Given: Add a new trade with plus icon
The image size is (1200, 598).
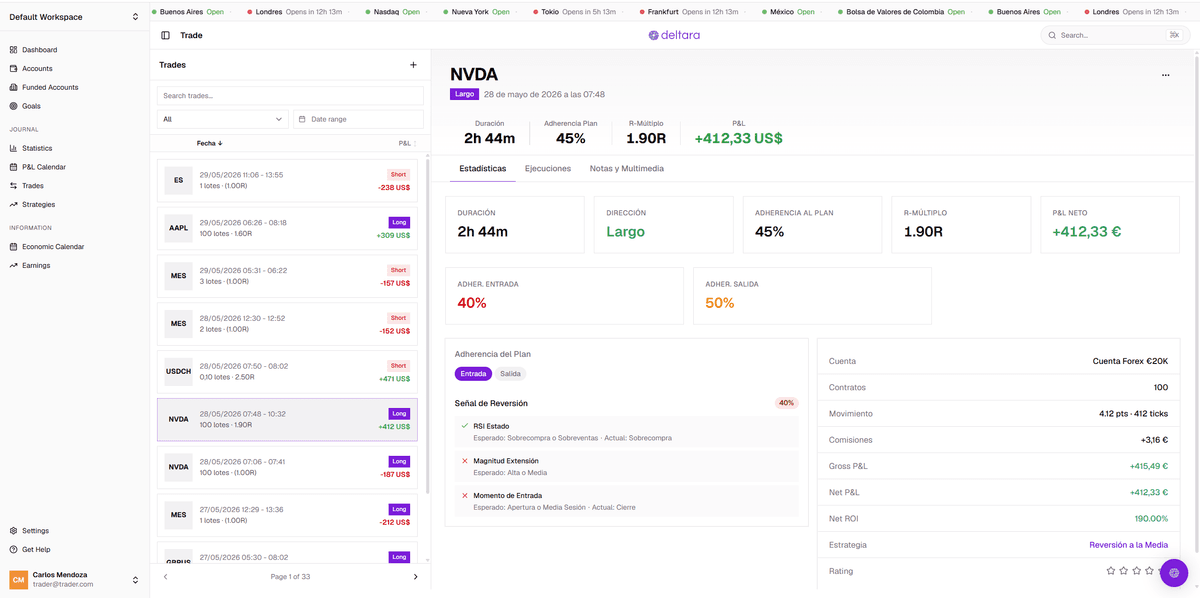Looking at the screenshot, I should 414,65.
